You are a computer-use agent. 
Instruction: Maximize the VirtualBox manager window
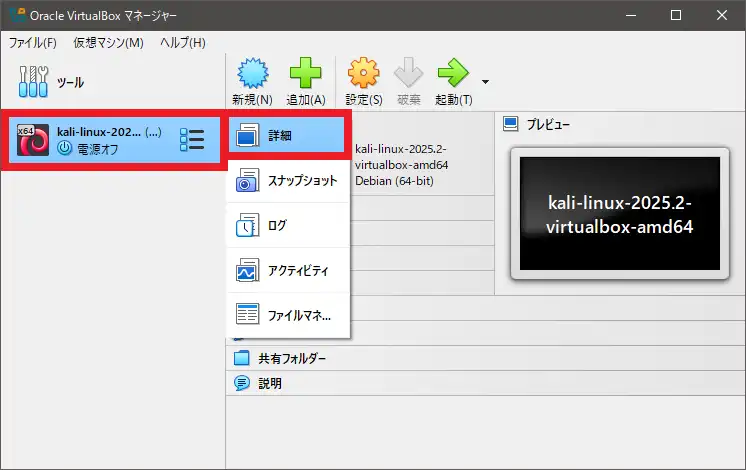676,15
